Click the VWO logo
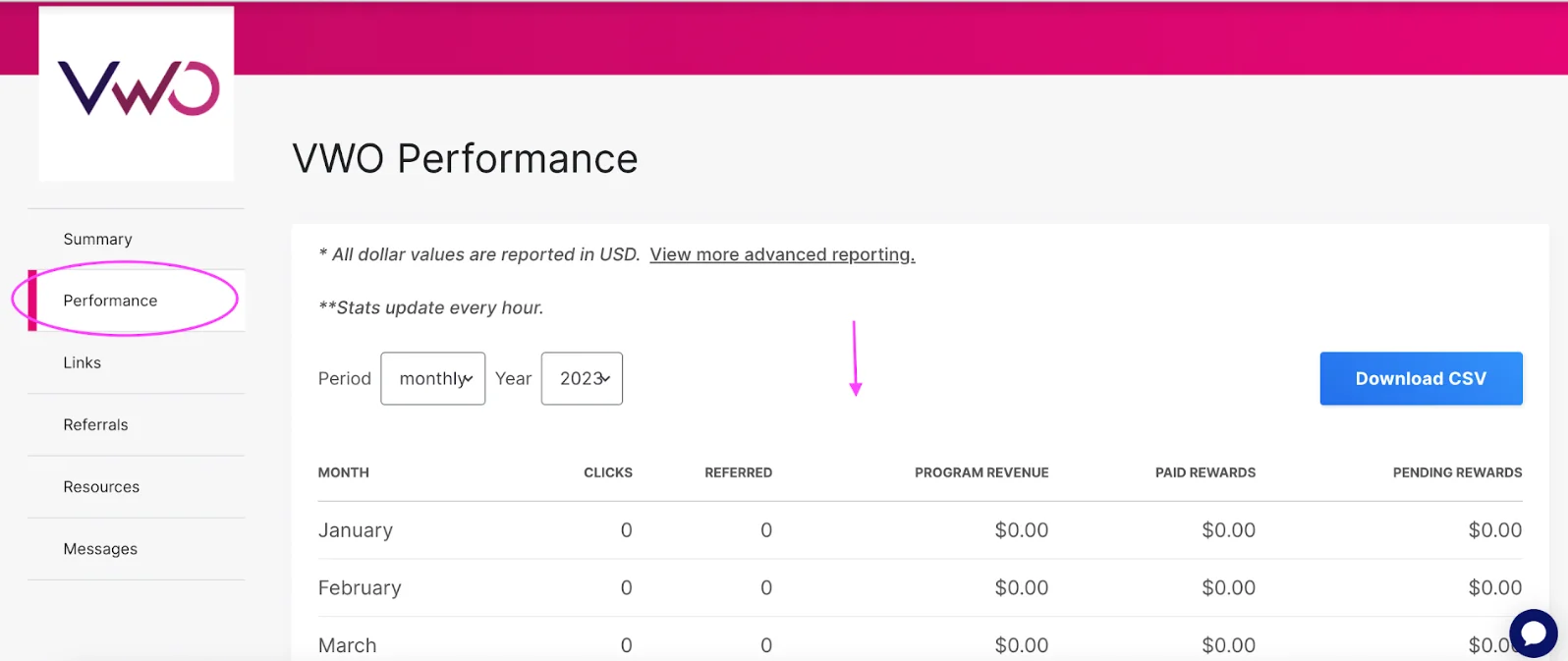Screen dimensions: 1568x661 (138, 90)
